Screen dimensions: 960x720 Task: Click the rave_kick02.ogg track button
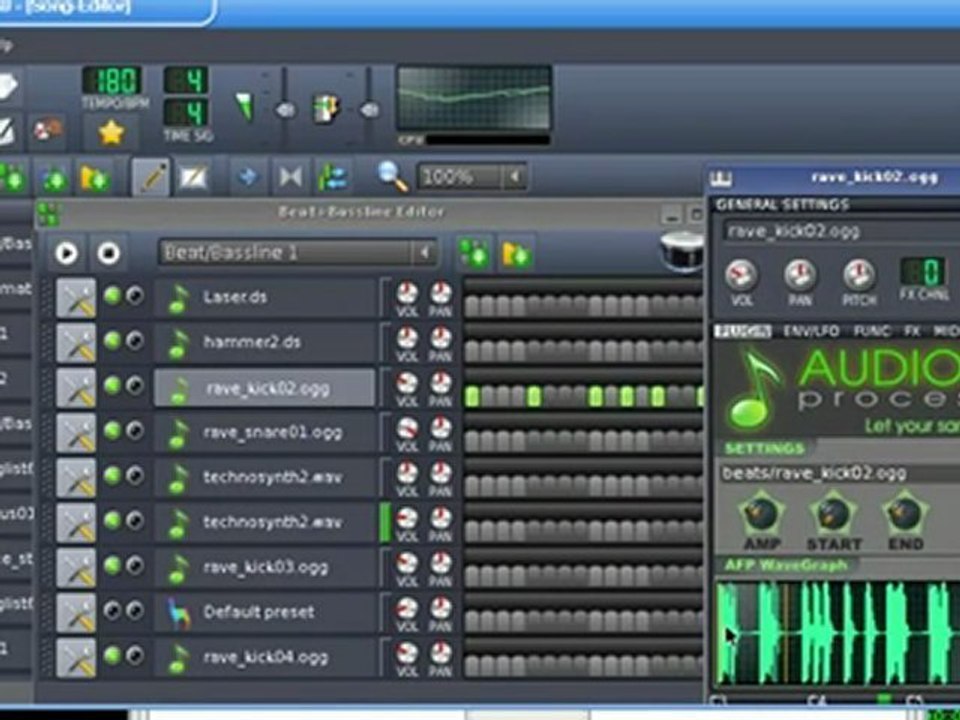264,388
